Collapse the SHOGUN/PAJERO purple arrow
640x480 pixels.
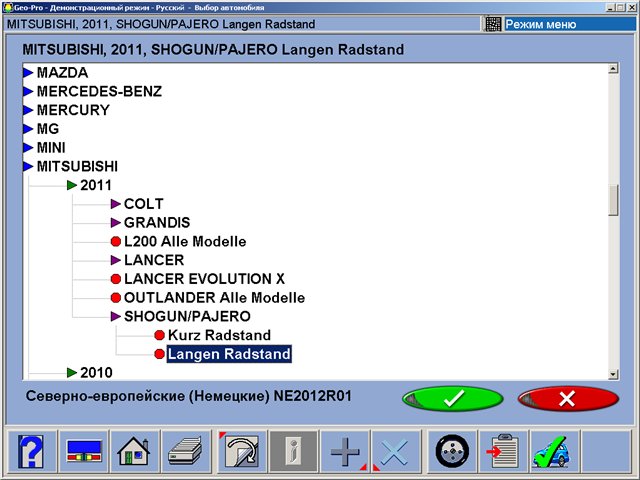click(x=116, y=317)
